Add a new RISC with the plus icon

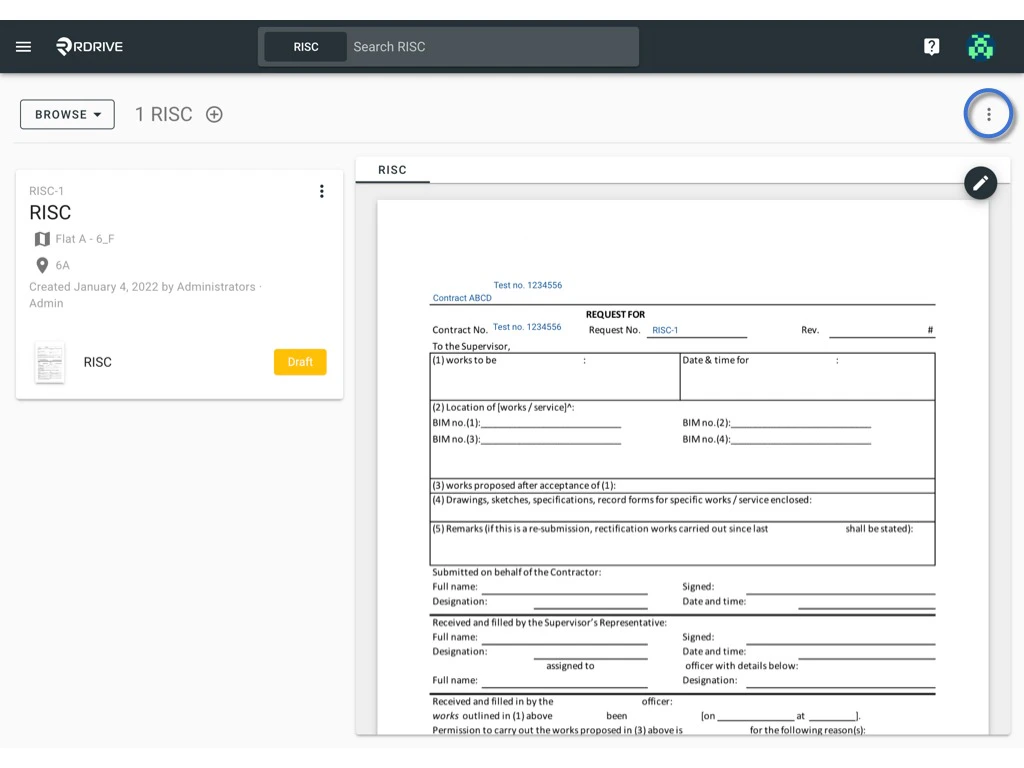point(214,114)
